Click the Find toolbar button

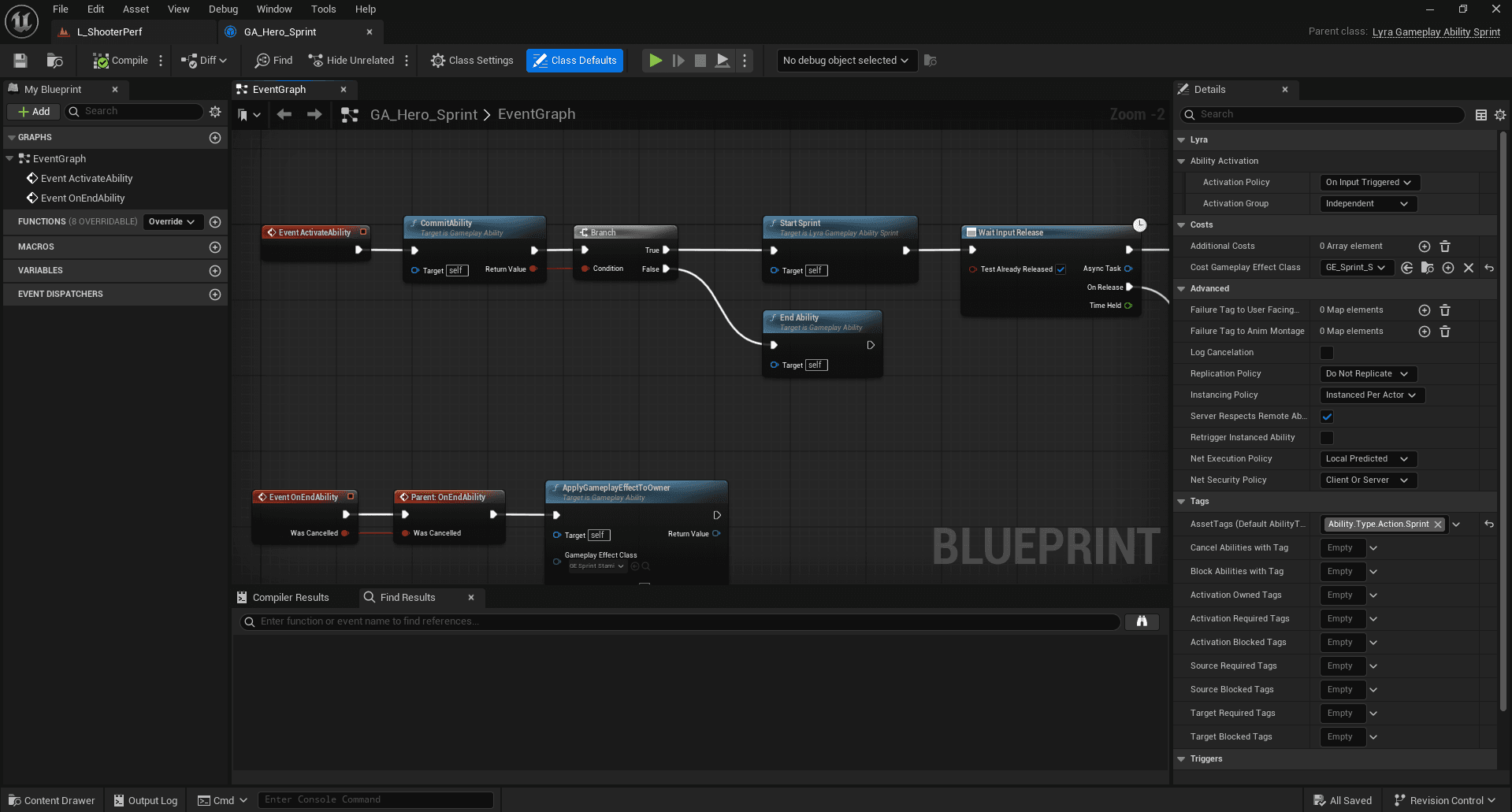click(x=273, y=61)
